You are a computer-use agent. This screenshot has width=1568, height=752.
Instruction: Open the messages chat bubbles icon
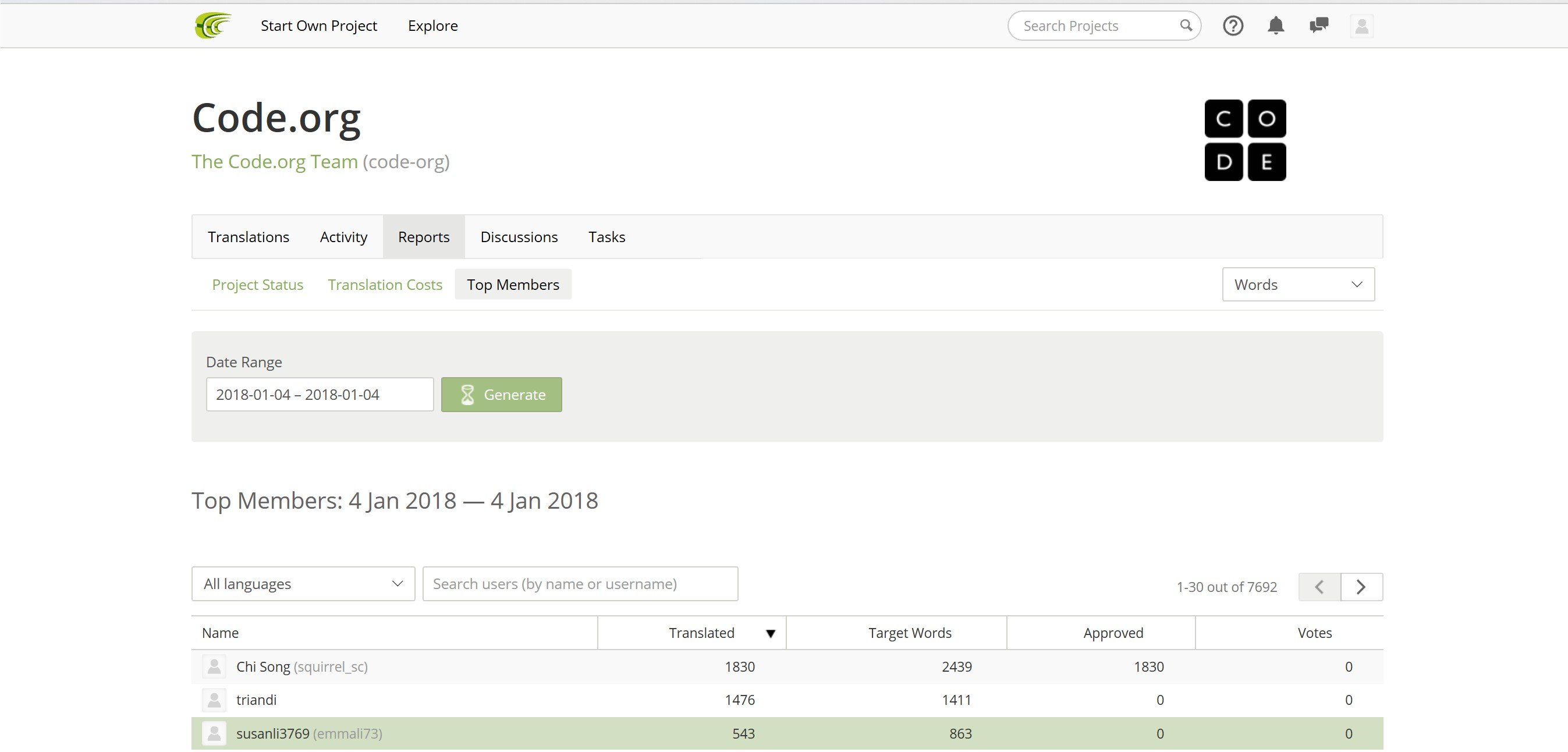tap(1318, 26)
